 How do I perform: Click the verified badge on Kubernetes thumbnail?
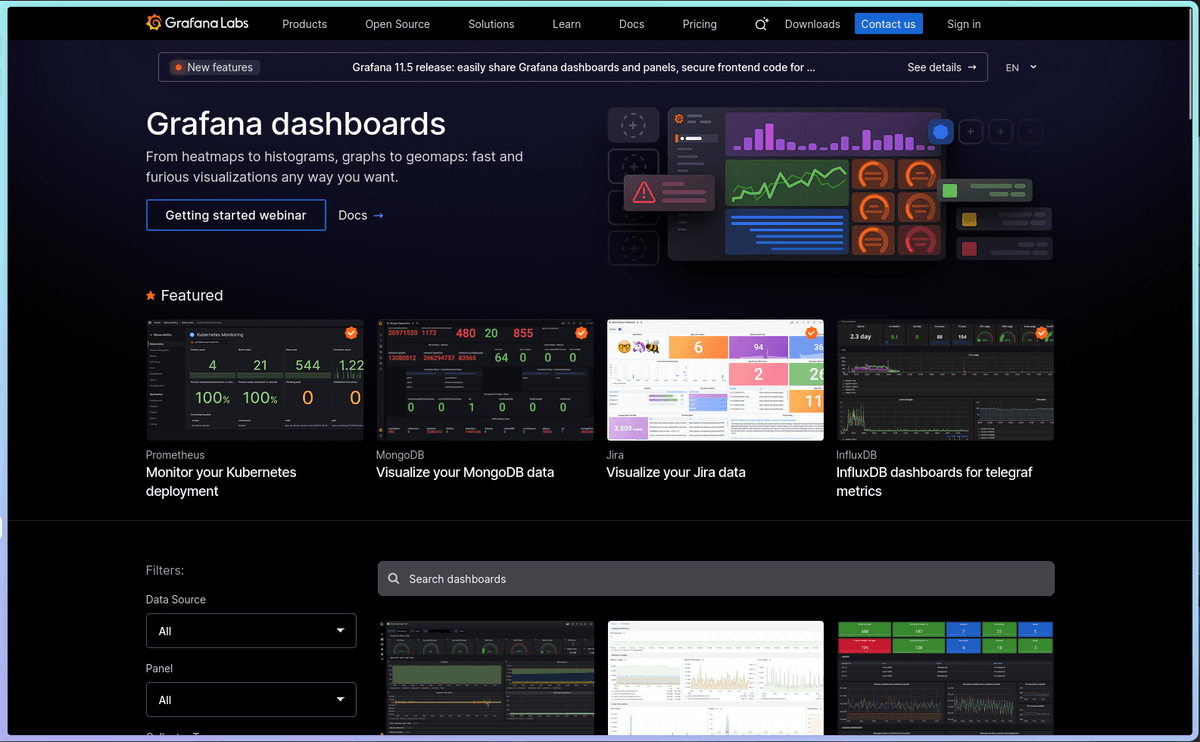tap(351, 333)
